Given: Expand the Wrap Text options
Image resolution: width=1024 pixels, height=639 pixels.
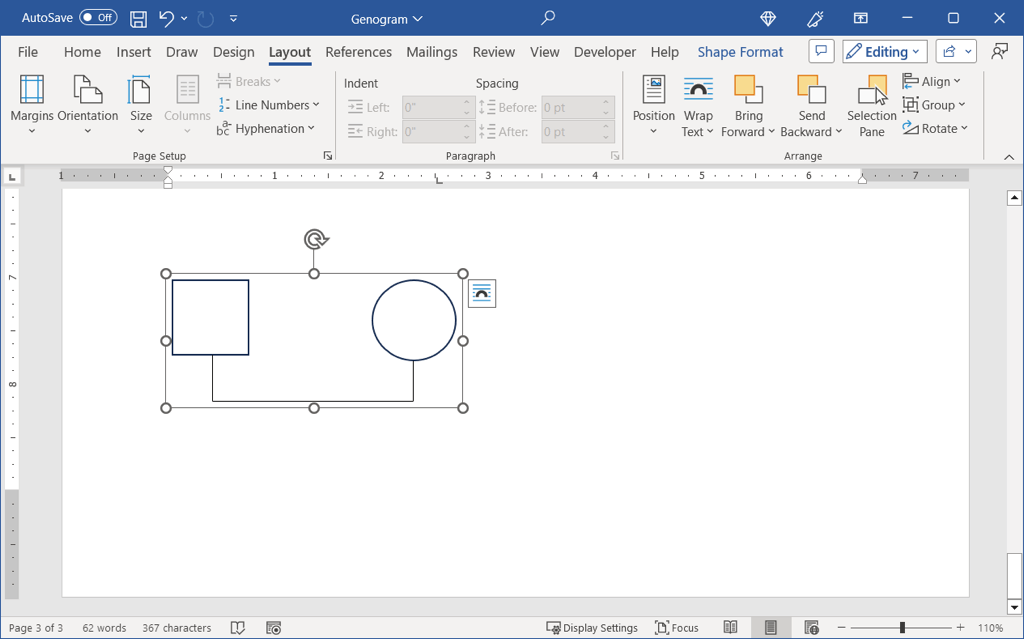Looking at the screenshot, I should pyautogui.click(x=698, y=107).
